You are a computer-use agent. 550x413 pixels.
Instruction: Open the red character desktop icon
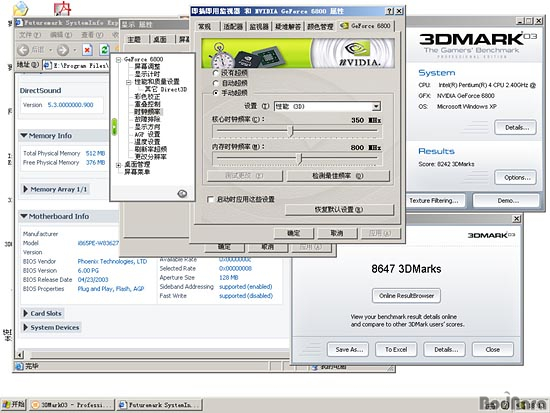click(x=62, y=9)
